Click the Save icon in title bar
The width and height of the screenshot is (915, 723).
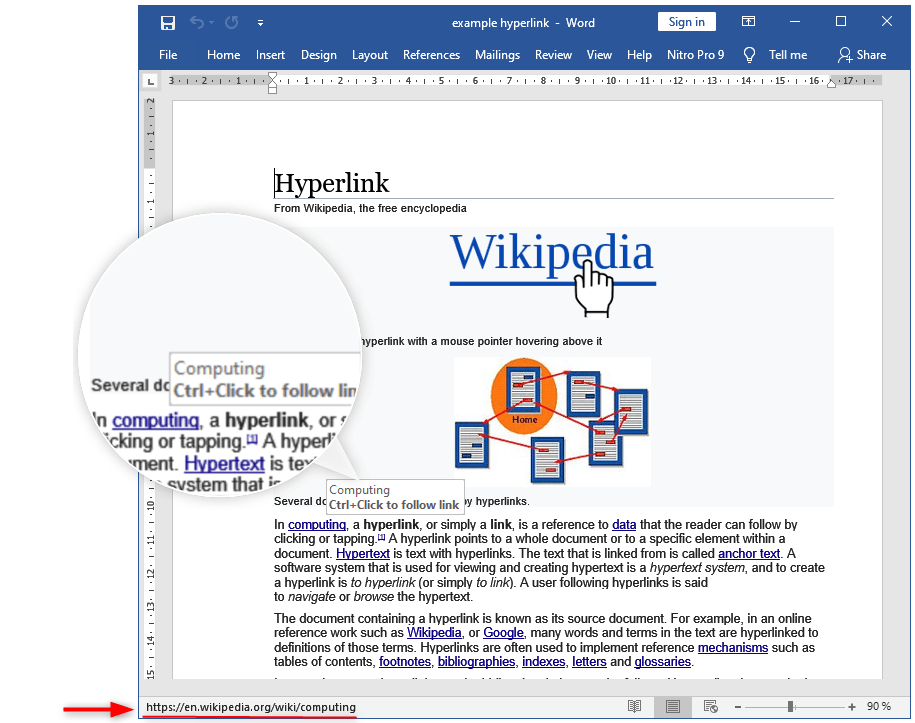[168, 22]
